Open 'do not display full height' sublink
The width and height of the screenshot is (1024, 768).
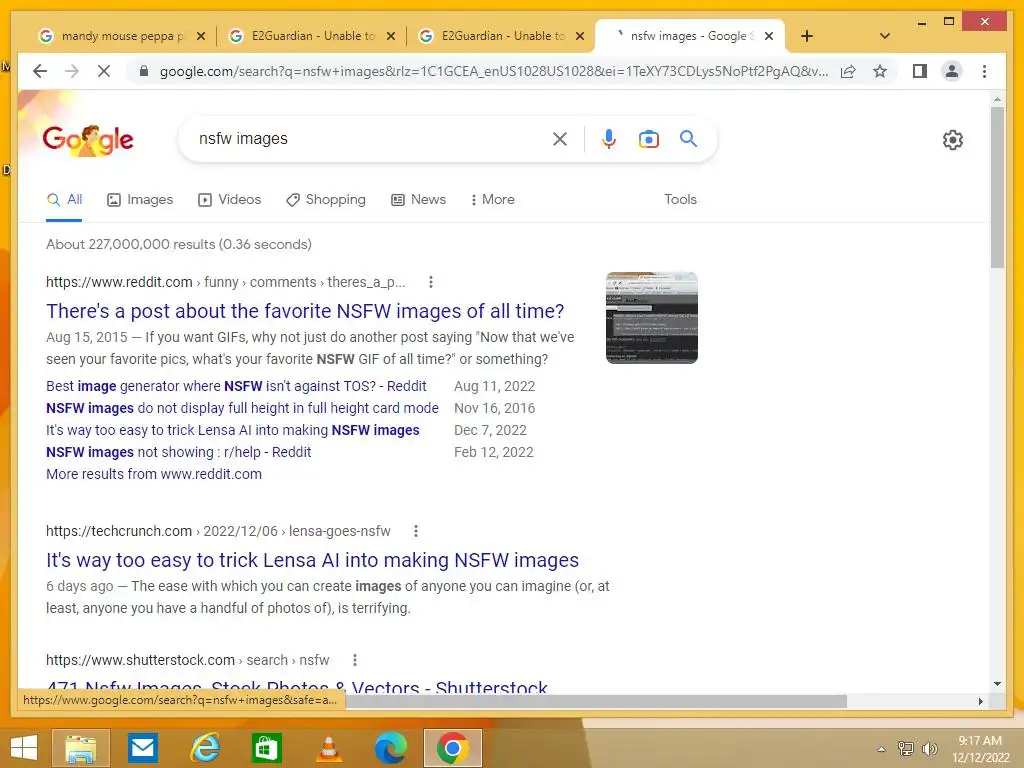coord(242,408)
